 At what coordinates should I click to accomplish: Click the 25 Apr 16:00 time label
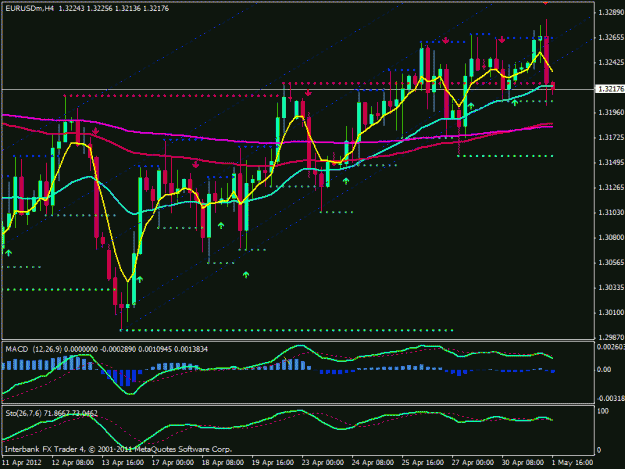click(x=422, y=463)
